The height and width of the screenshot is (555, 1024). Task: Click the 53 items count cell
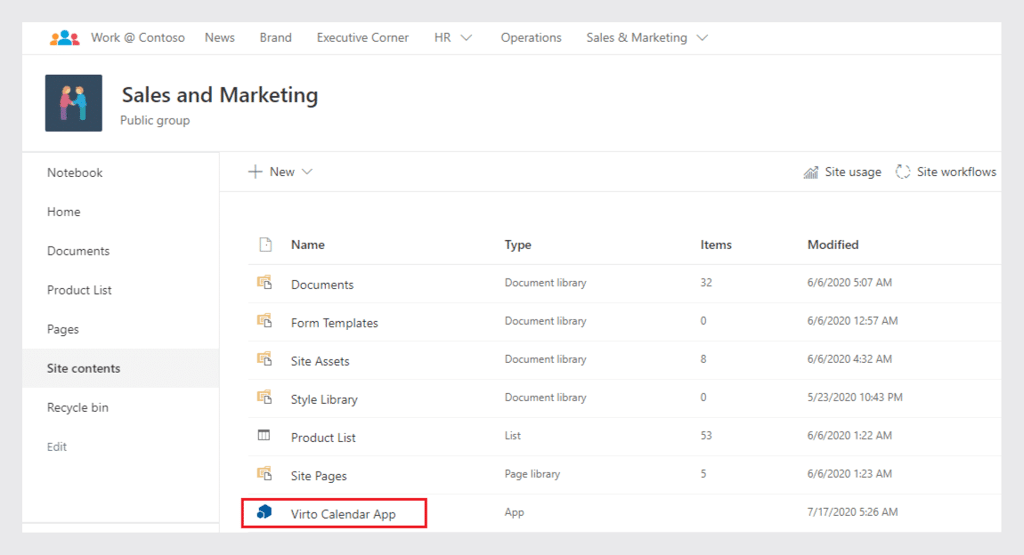point(706,436)
